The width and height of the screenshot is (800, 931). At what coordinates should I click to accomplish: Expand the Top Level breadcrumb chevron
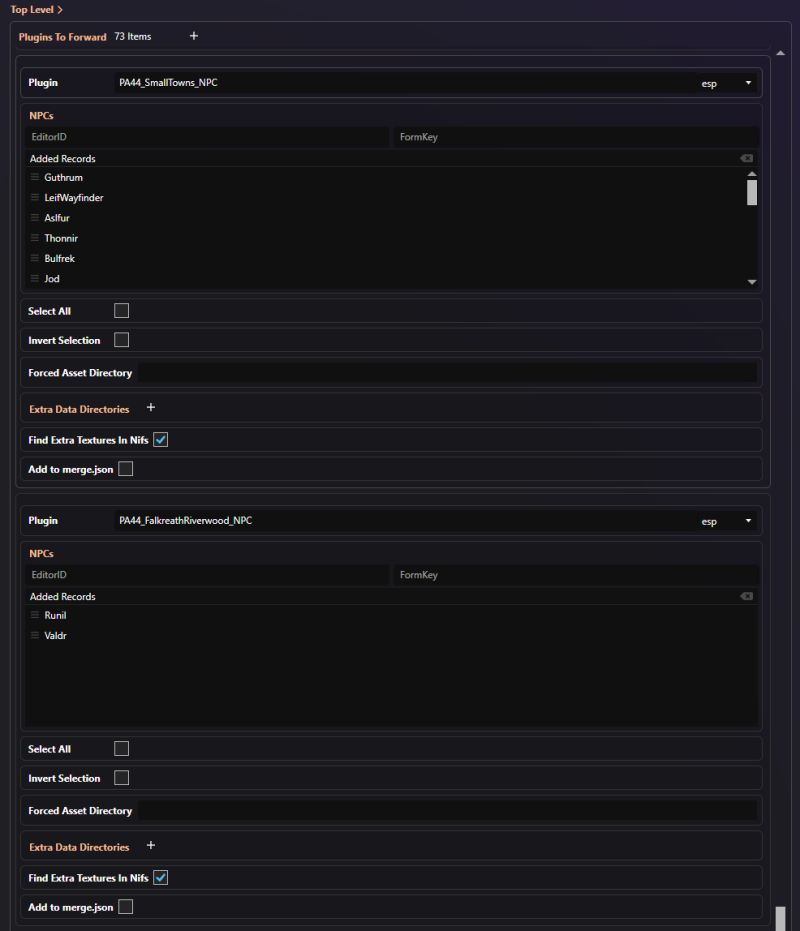pos(62,9)
